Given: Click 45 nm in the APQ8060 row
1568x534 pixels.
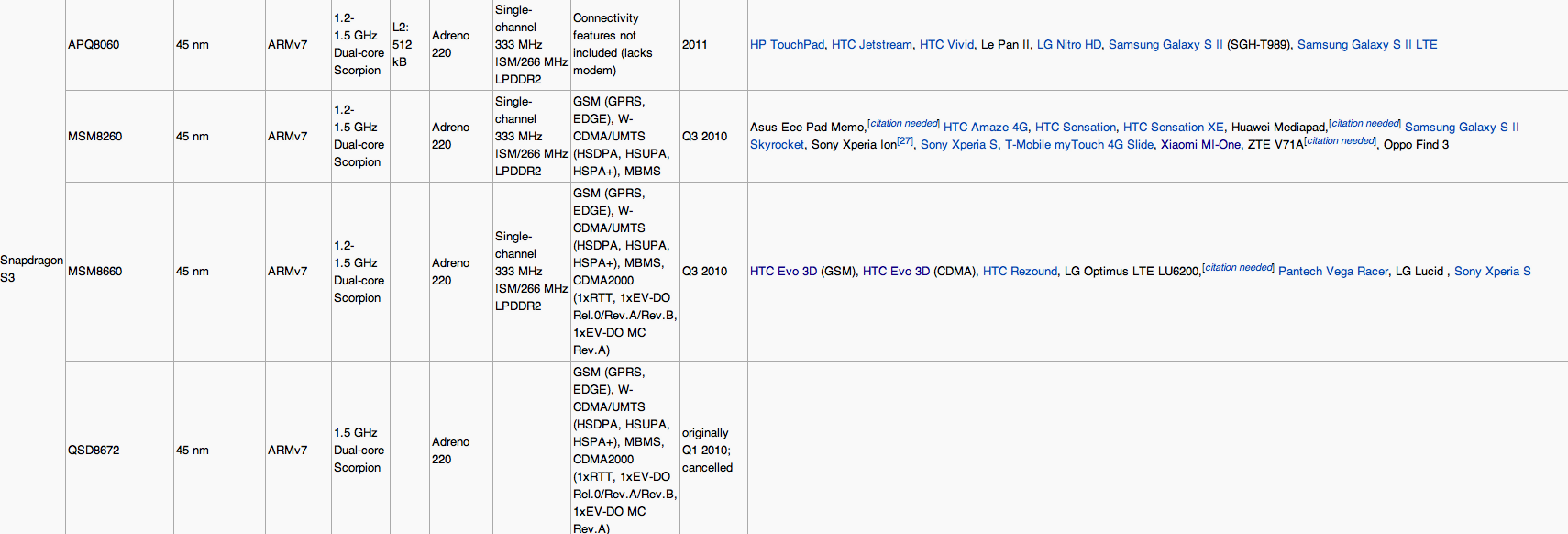Looking at the screenshot, I should pyautogui.click(x=193, y=44).
